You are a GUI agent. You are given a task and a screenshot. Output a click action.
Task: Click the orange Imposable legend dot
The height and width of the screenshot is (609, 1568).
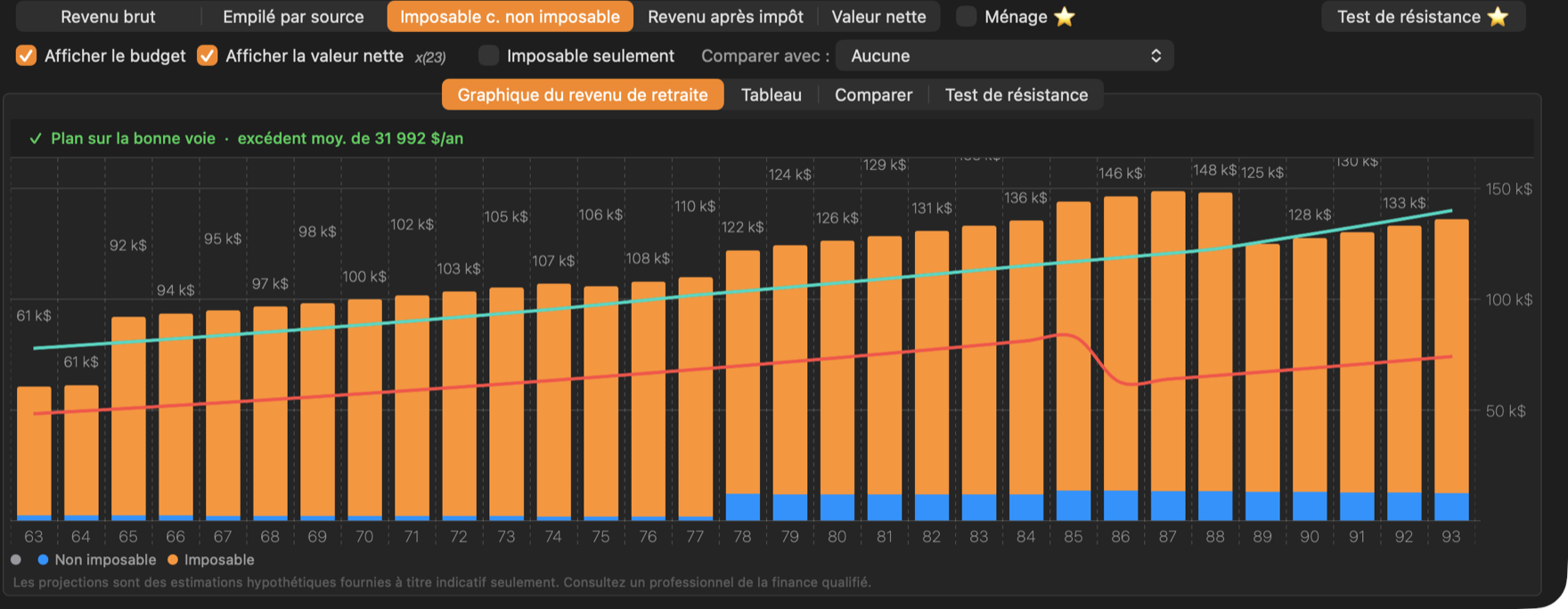[x=173, y=560]
